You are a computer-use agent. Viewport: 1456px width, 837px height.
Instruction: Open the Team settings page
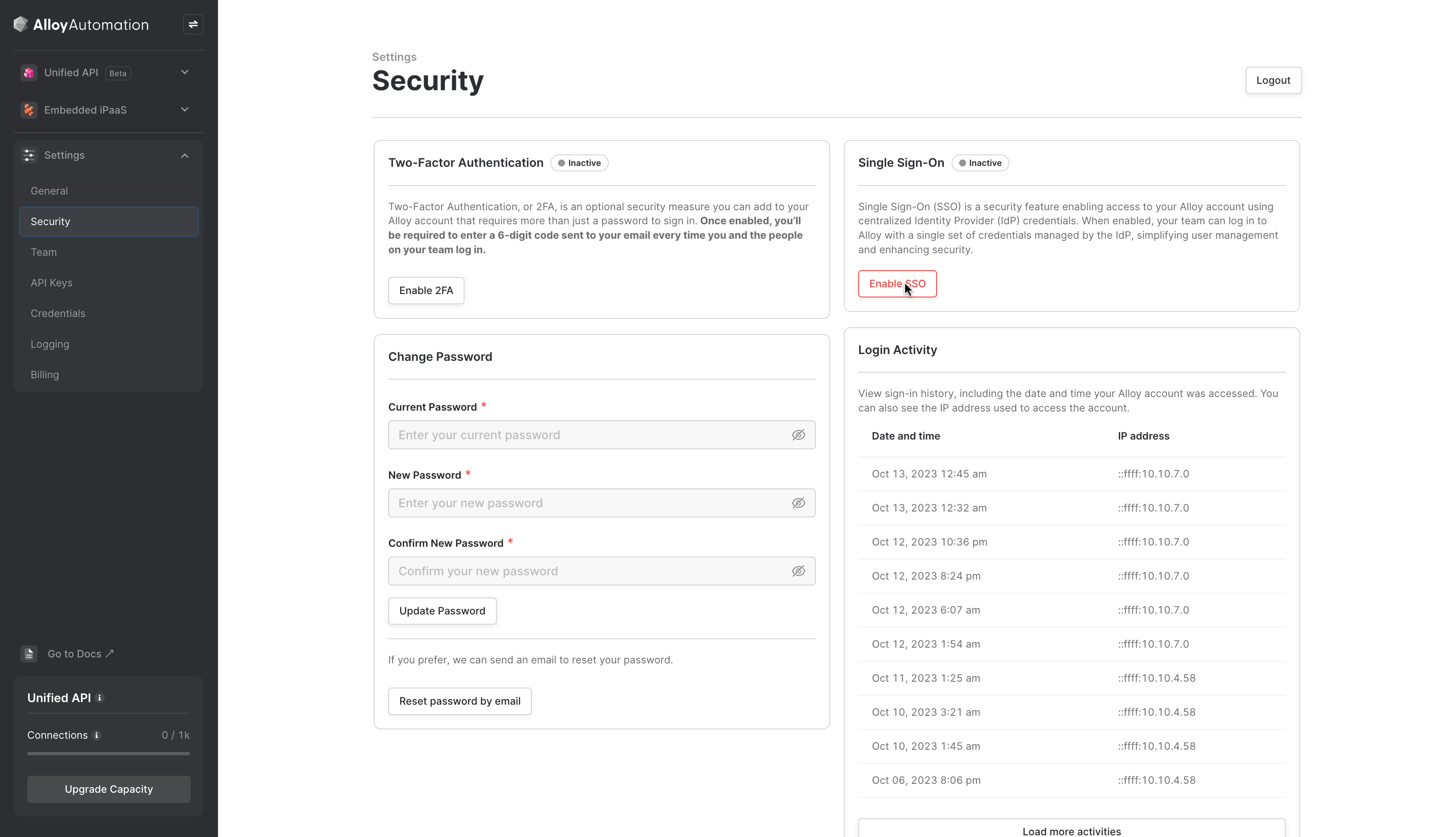[109, 252]
